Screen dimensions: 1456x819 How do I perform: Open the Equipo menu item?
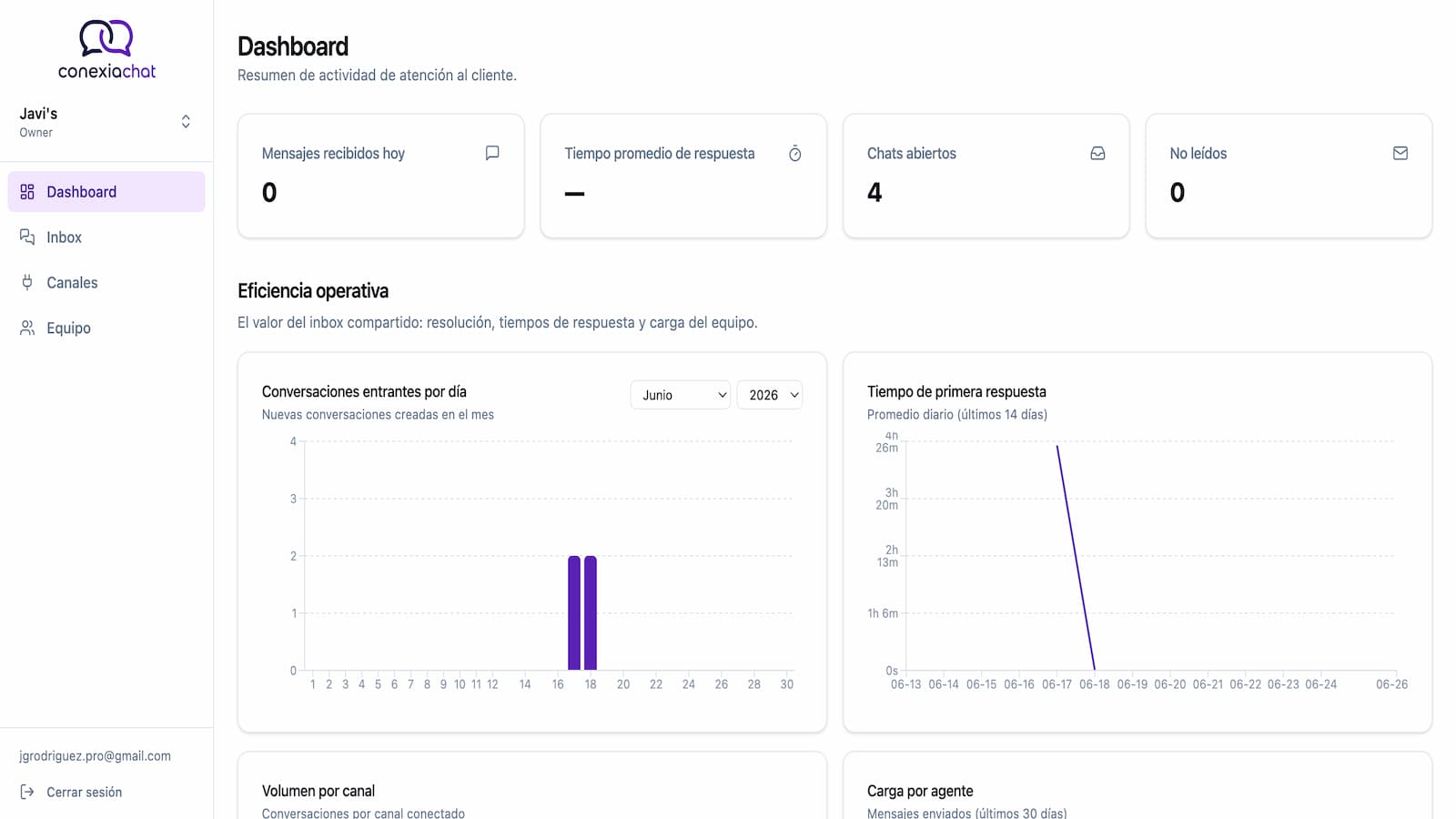106,328
